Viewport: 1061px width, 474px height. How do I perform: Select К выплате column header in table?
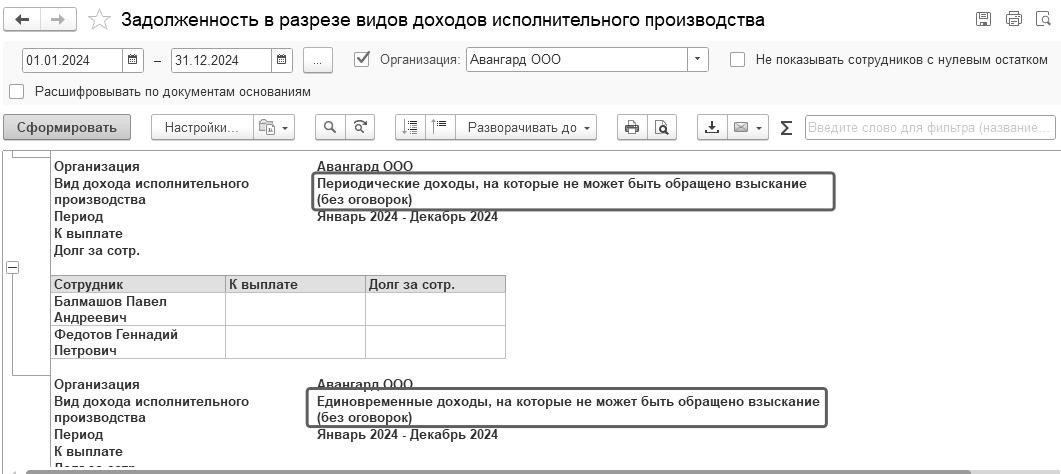click(x=295, y=284)
